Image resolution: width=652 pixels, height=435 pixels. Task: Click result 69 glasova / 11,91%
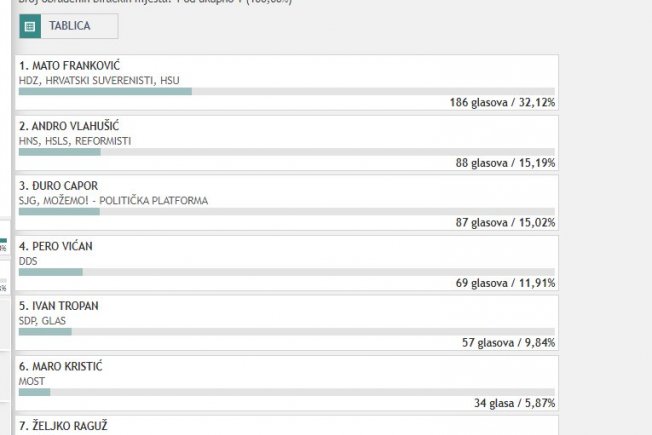pyautogui.click(x=505, y=283)
